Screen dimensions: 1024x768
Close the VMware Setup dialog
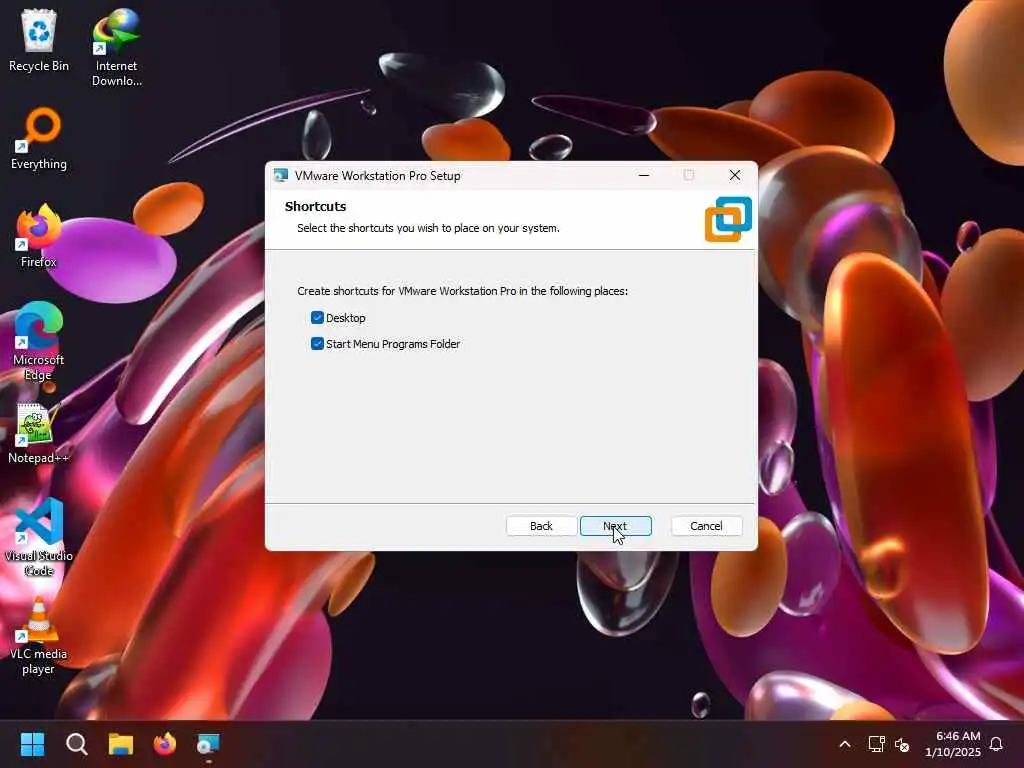click(735, 175)
